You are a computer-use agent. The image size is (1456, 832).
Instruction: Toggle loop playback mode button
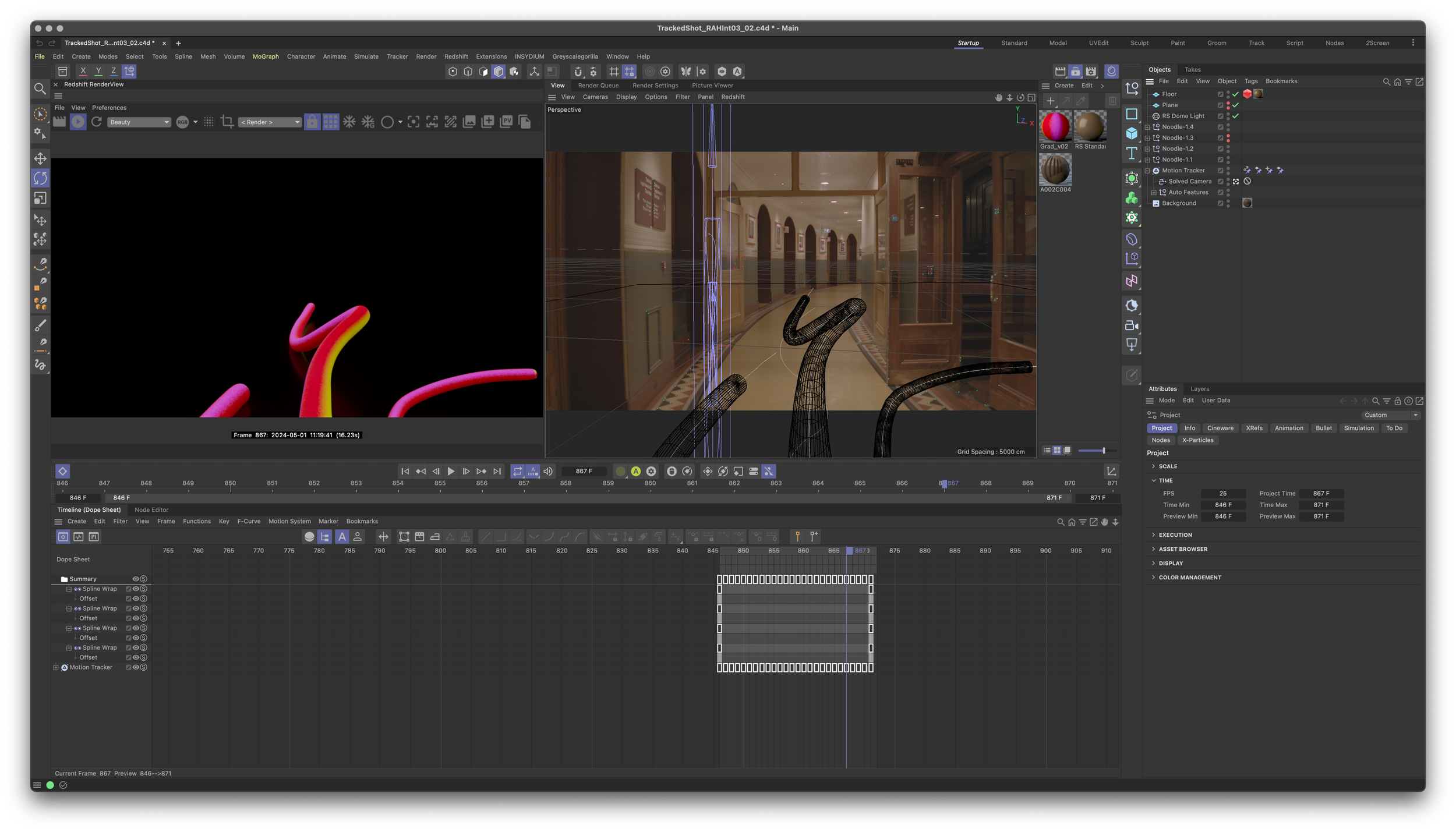(517, 471)
